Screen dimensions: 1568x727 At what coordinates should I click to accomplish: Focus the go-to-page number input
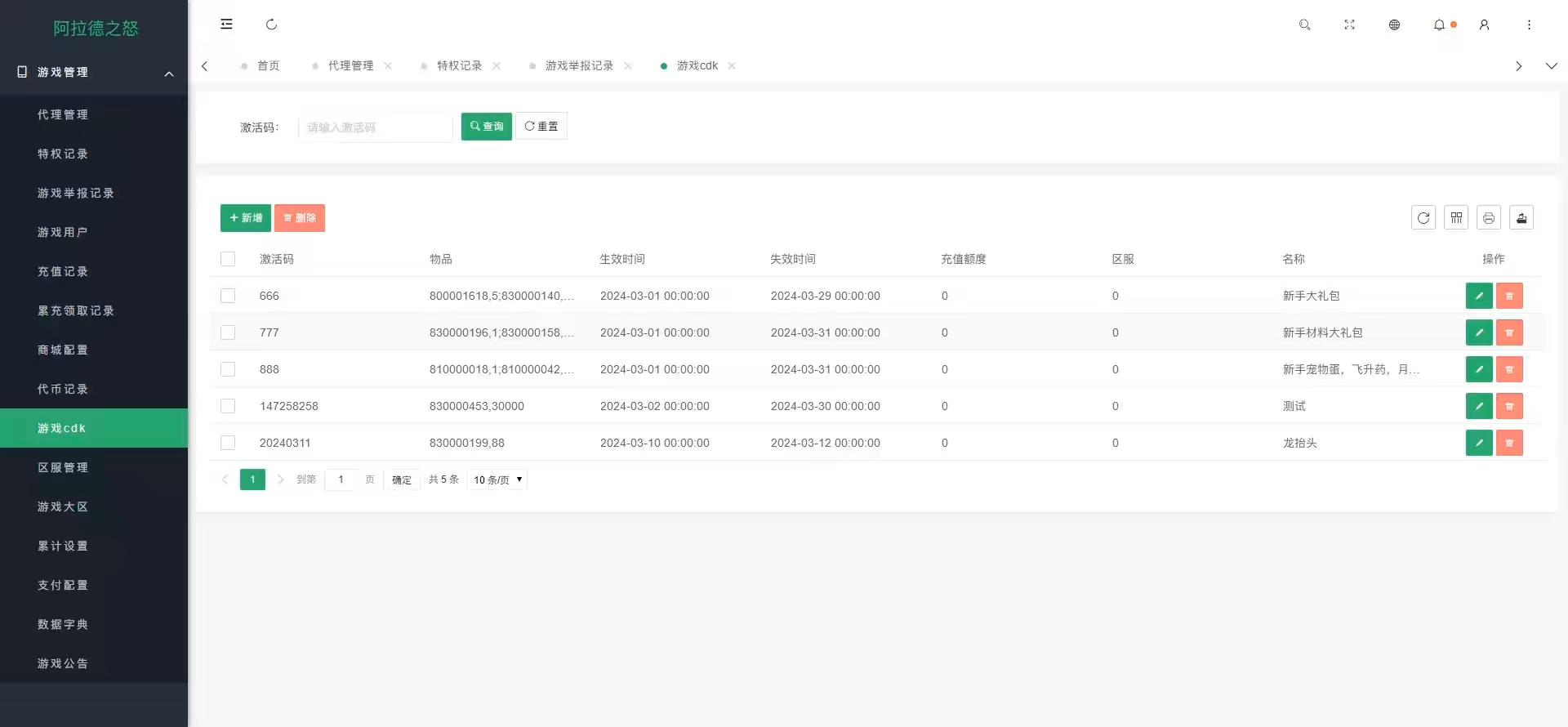tap(341, 479)
